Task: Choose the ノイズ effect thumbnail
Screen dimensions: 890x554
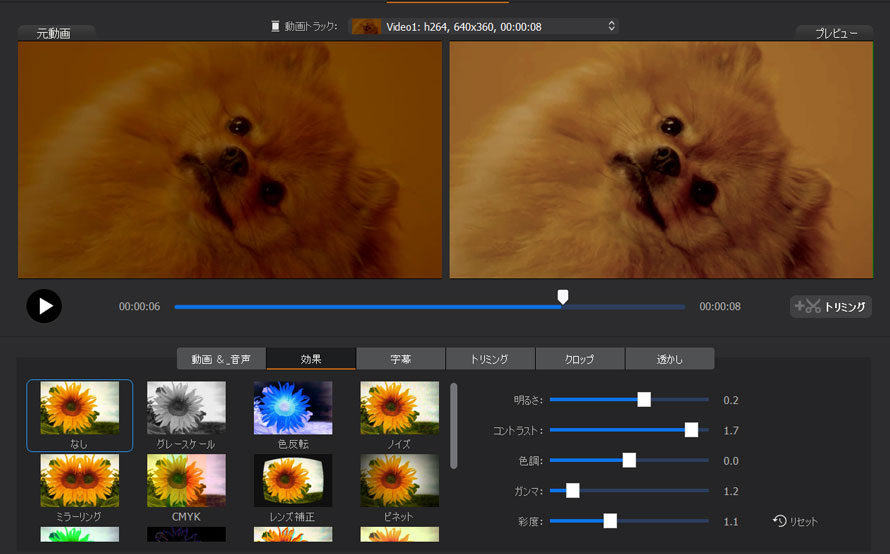Action: pyautogui.click(x=400, y=408)
